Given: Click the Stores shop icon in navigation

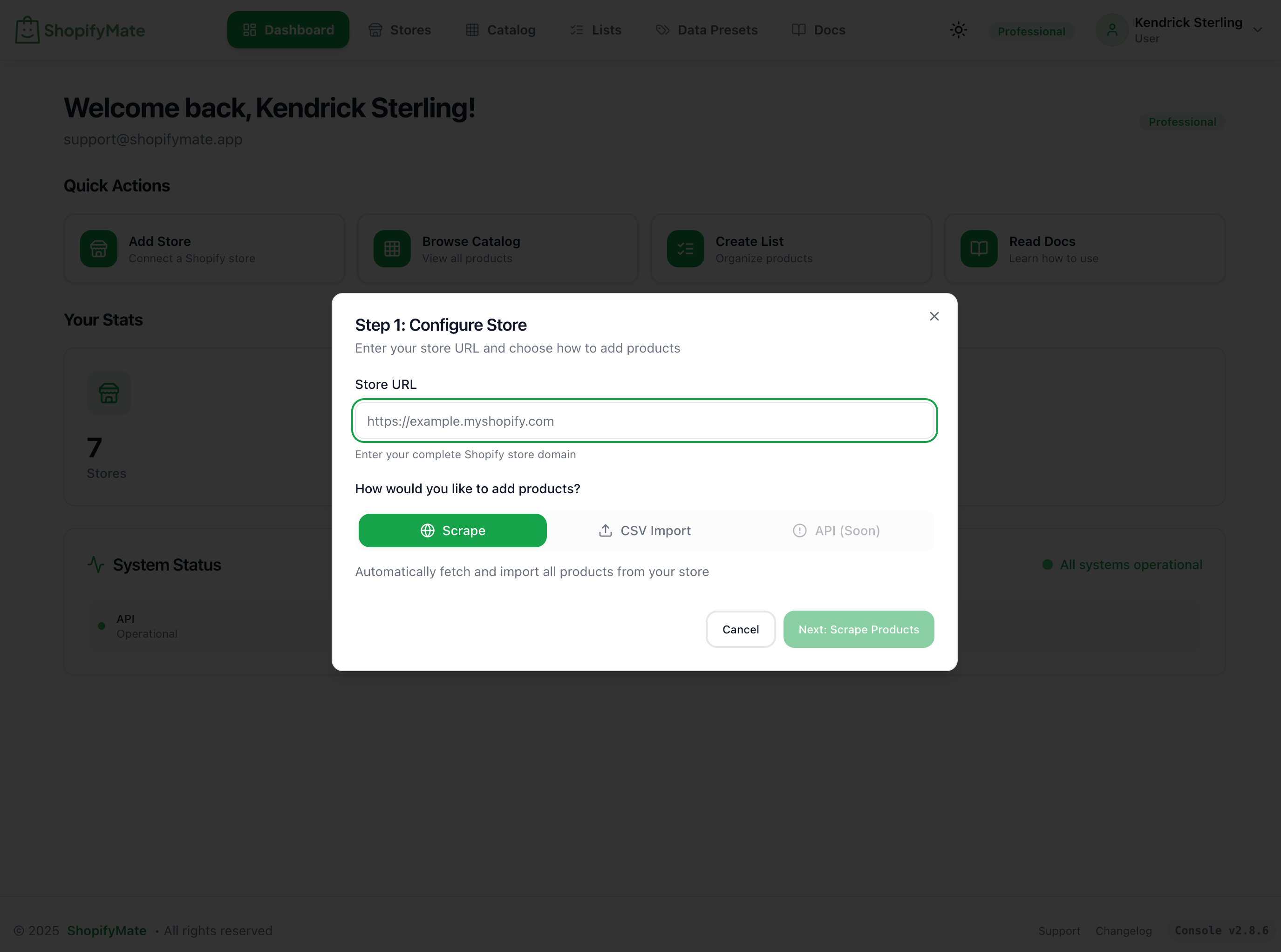Looking at the screenshot, I should click(x=375, y=29).
